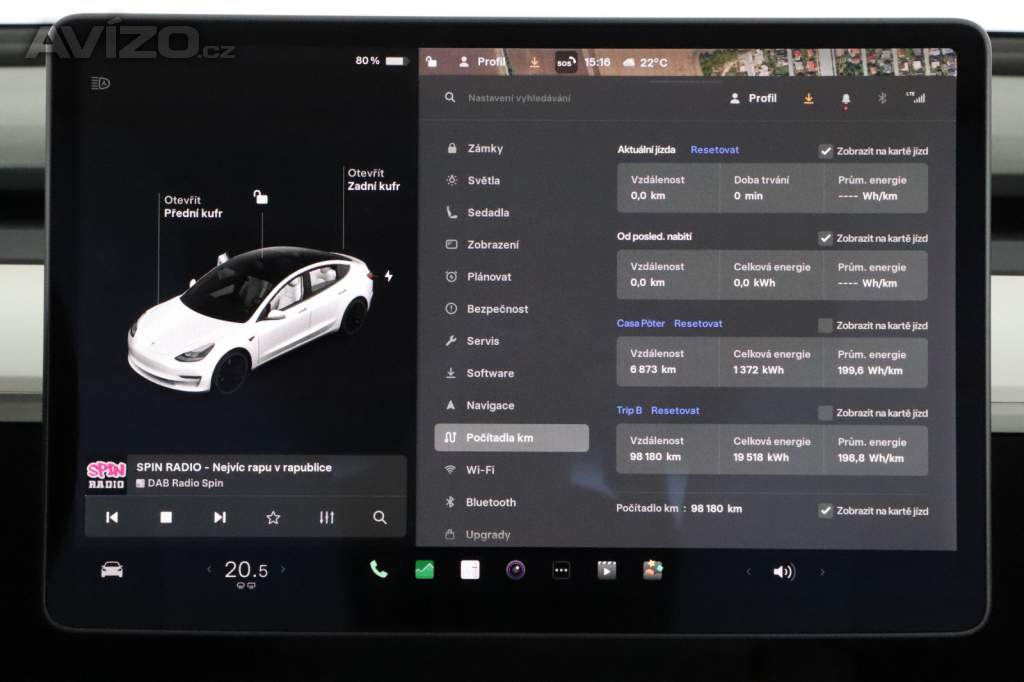Tap the unlock padlock above car
This screenshot has width=1024, height=682.
(260, 197)
